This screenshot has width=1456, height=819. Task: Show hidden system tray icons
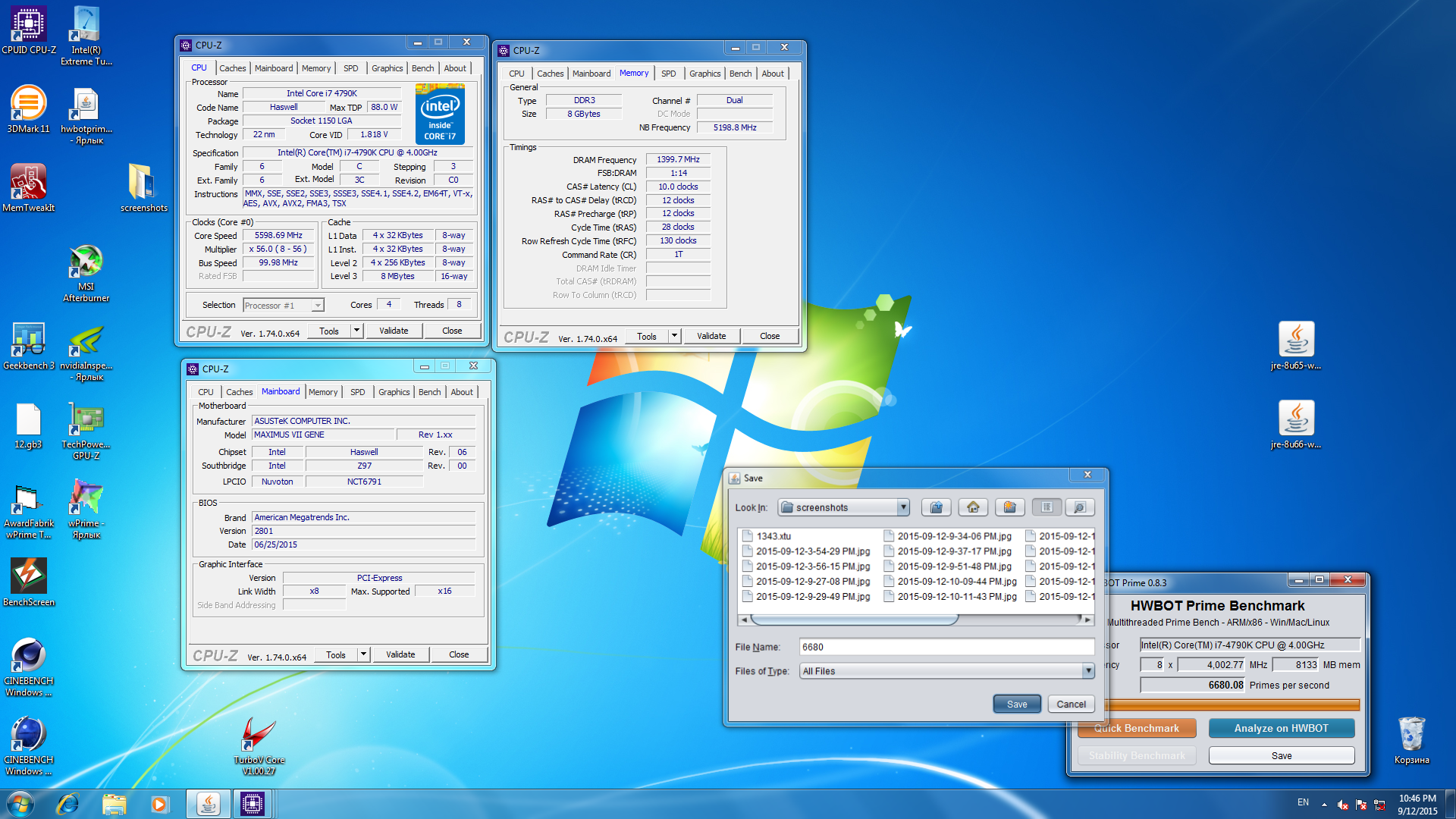pos(1324,805)
